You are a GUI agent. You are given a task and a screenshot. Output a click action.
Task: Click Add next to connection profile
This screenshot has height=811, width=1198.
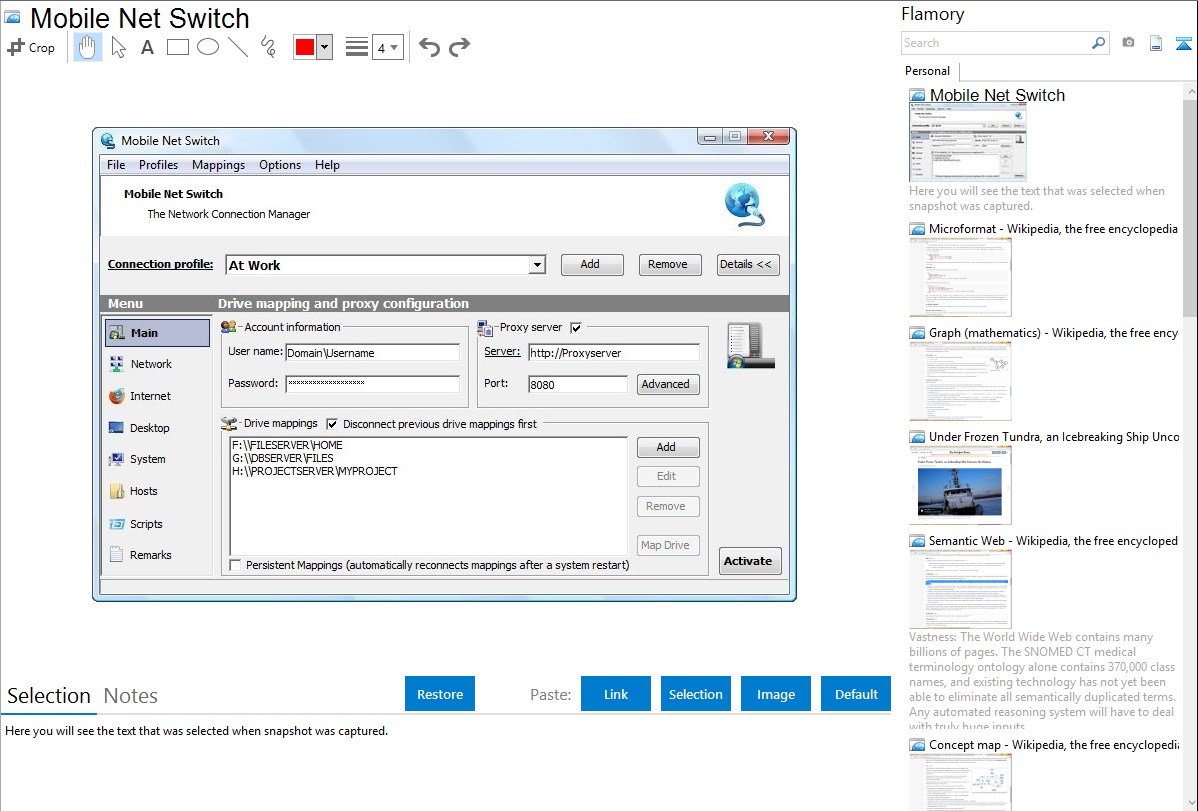click(591, 264)
